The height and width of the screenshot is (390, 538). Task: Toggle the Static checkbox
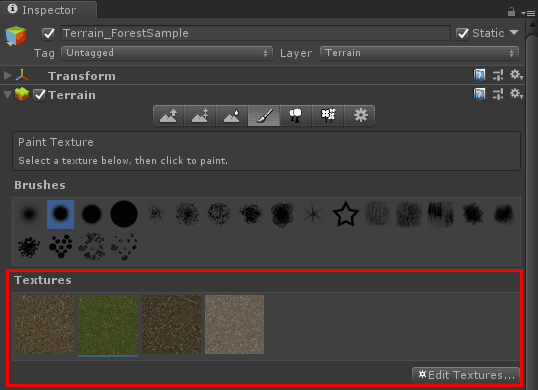point(462,34)
